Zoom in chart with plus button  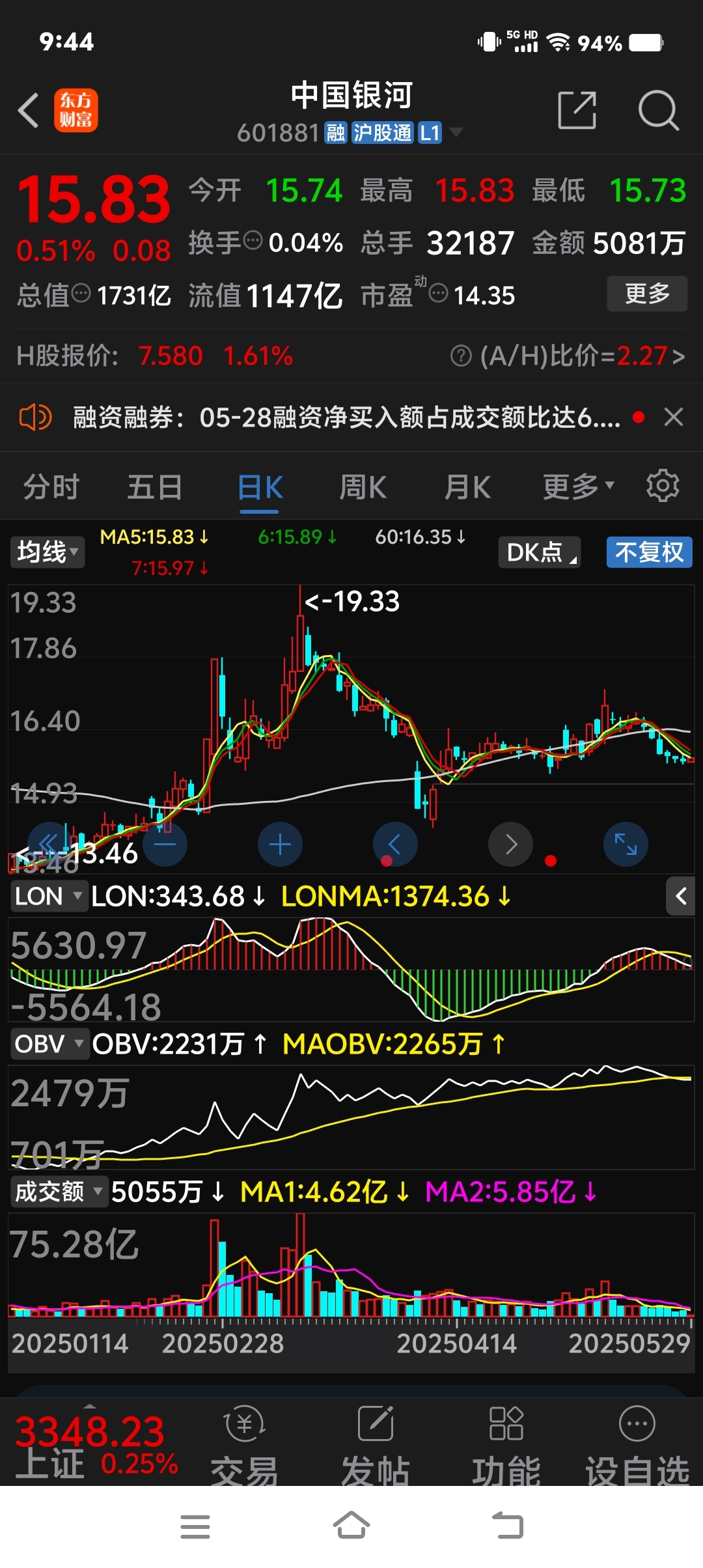pos(280,845)
